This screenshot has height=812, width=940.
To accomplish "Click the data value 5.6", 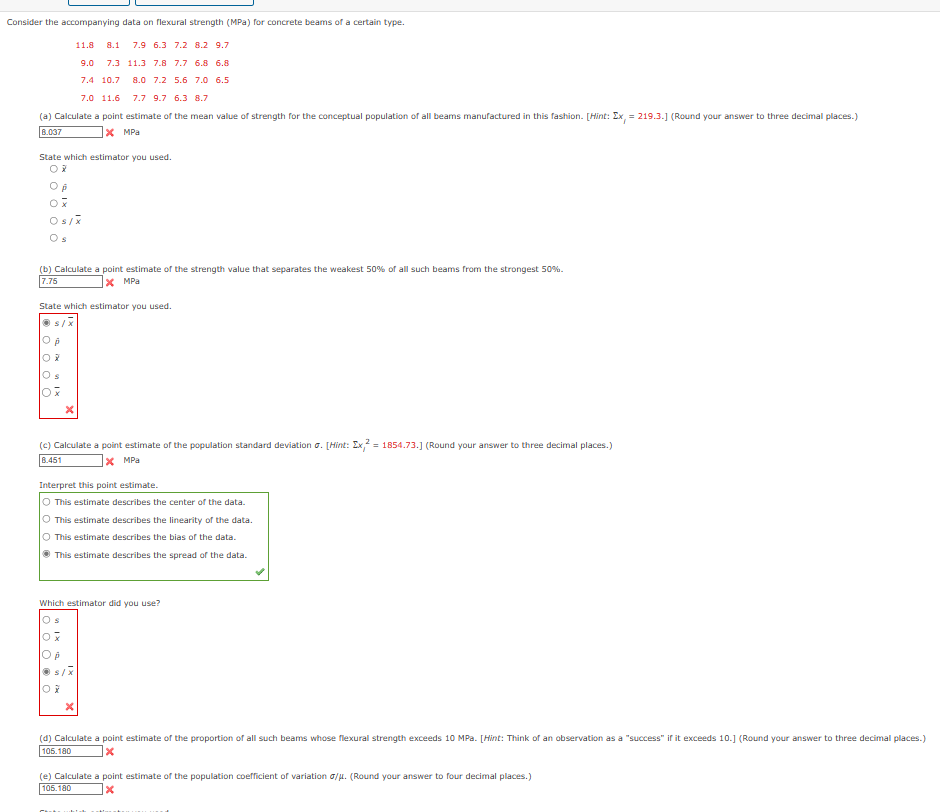I will tap(181, 80).
